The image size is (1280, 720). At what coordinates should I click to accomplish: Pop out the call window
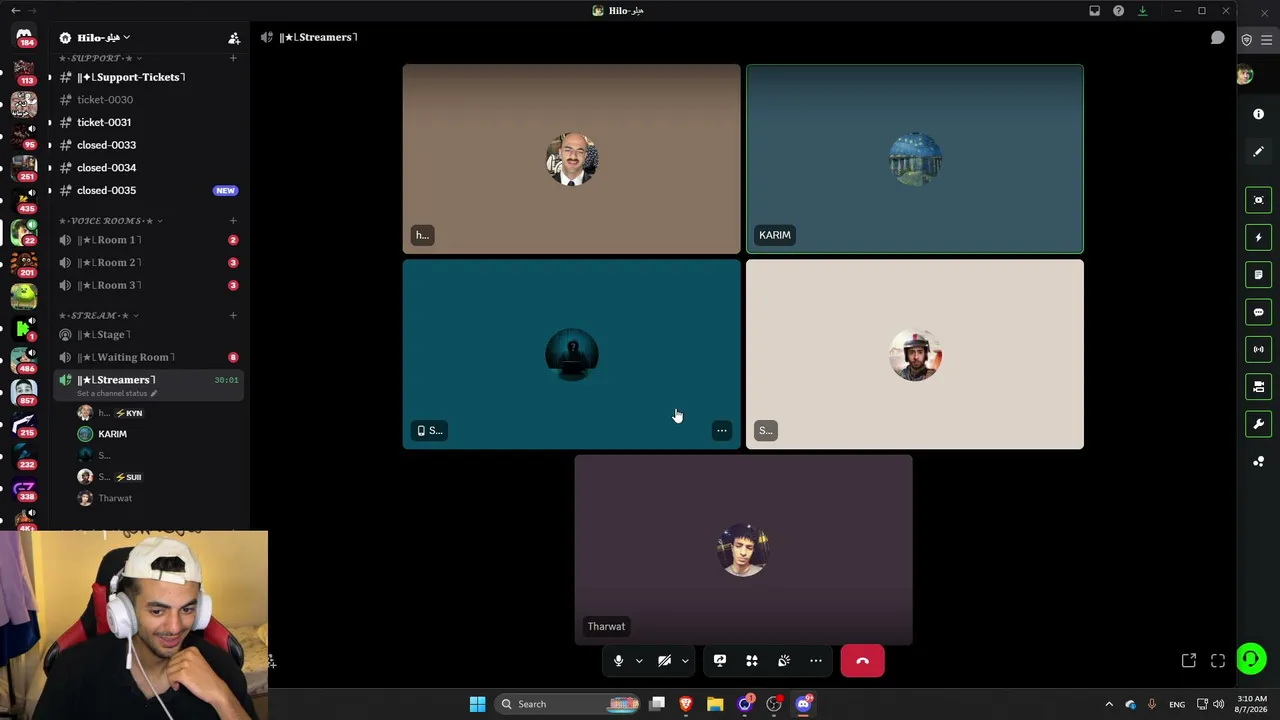coord(1189,661)
